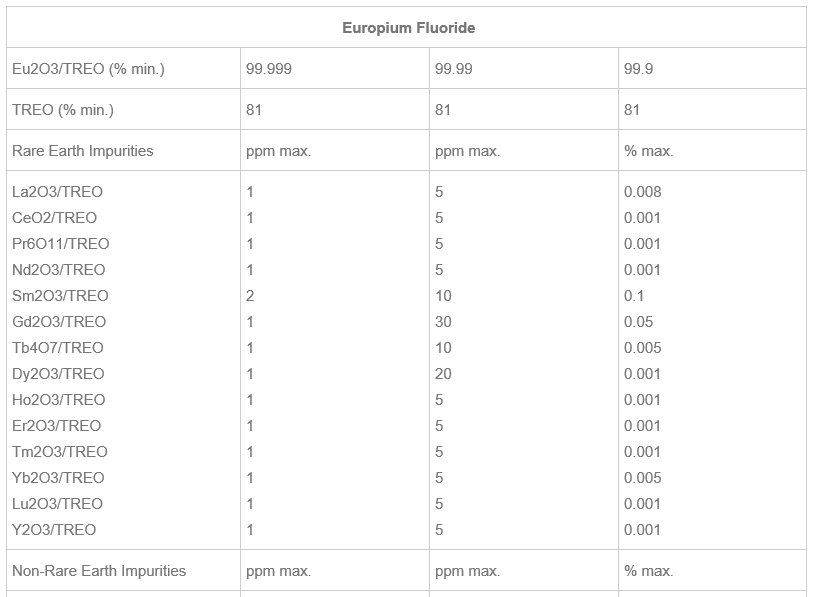Click the Tb4O7/TREO impurity label
The height and width of the screenshot is (597, 815).
point(58,348)
